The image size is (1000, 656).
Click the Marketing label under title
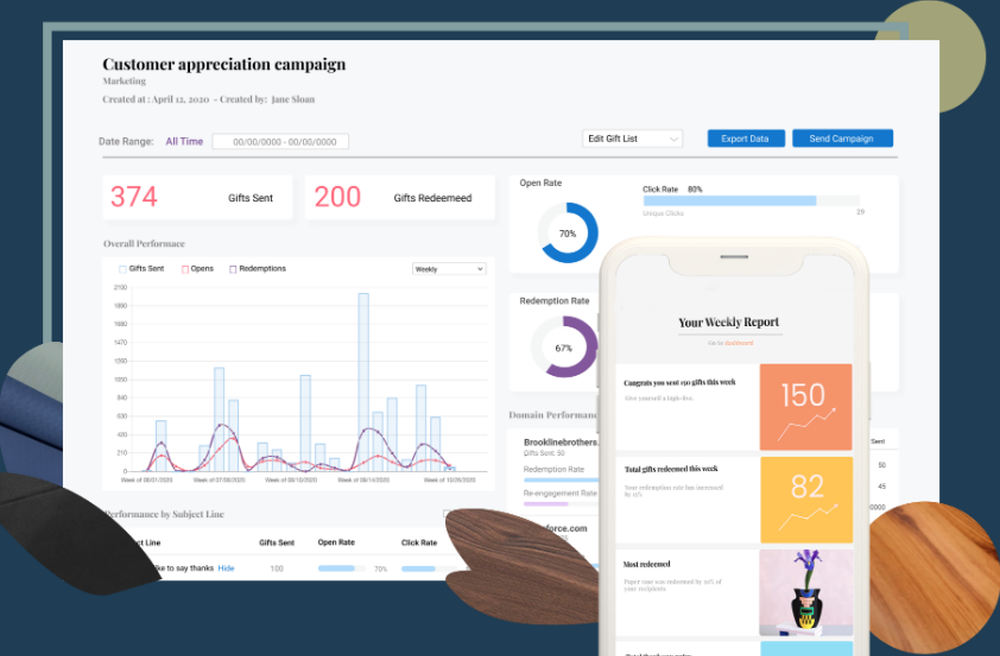[x=124, y=81]
